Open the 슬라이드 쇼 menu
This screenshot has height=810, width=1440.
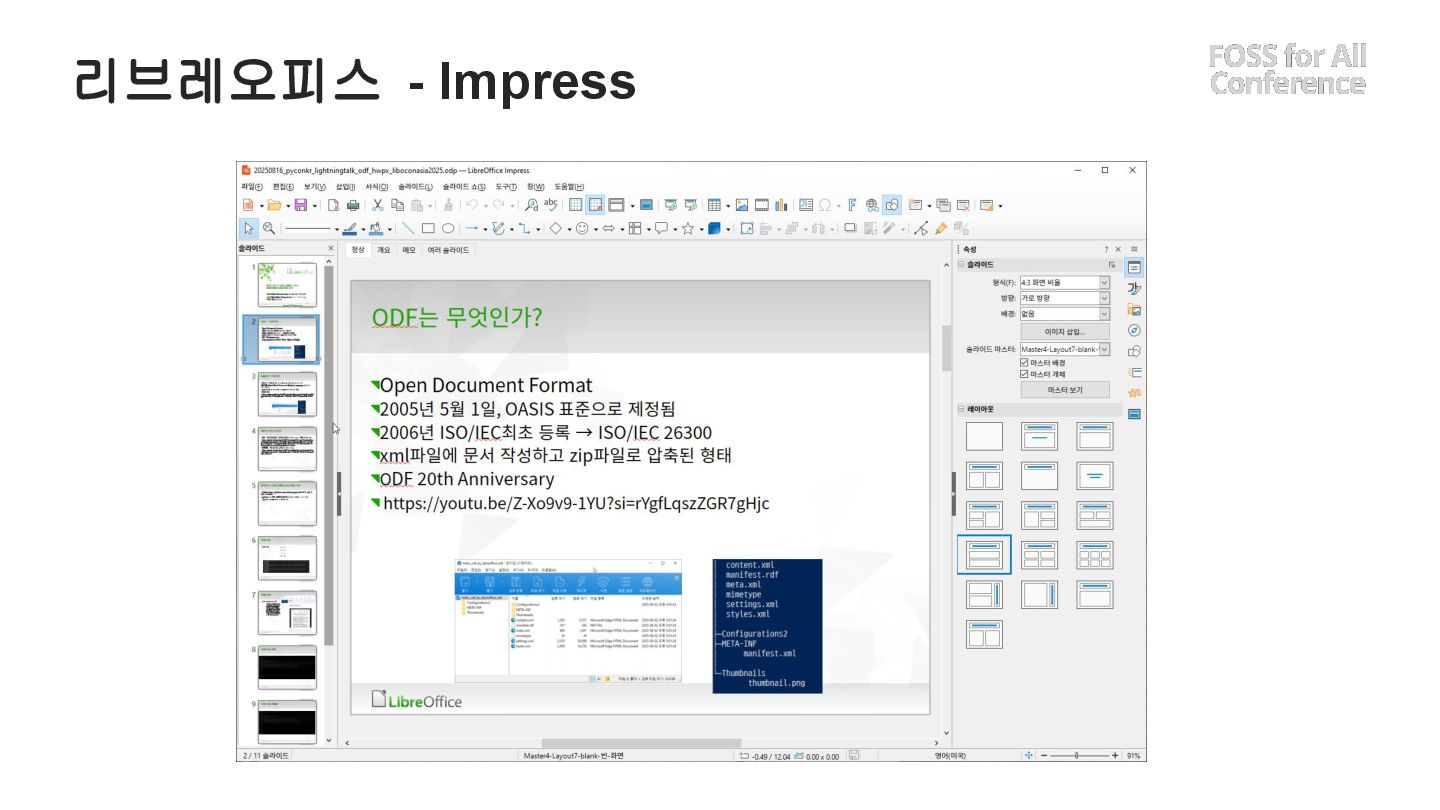[464, 187]
